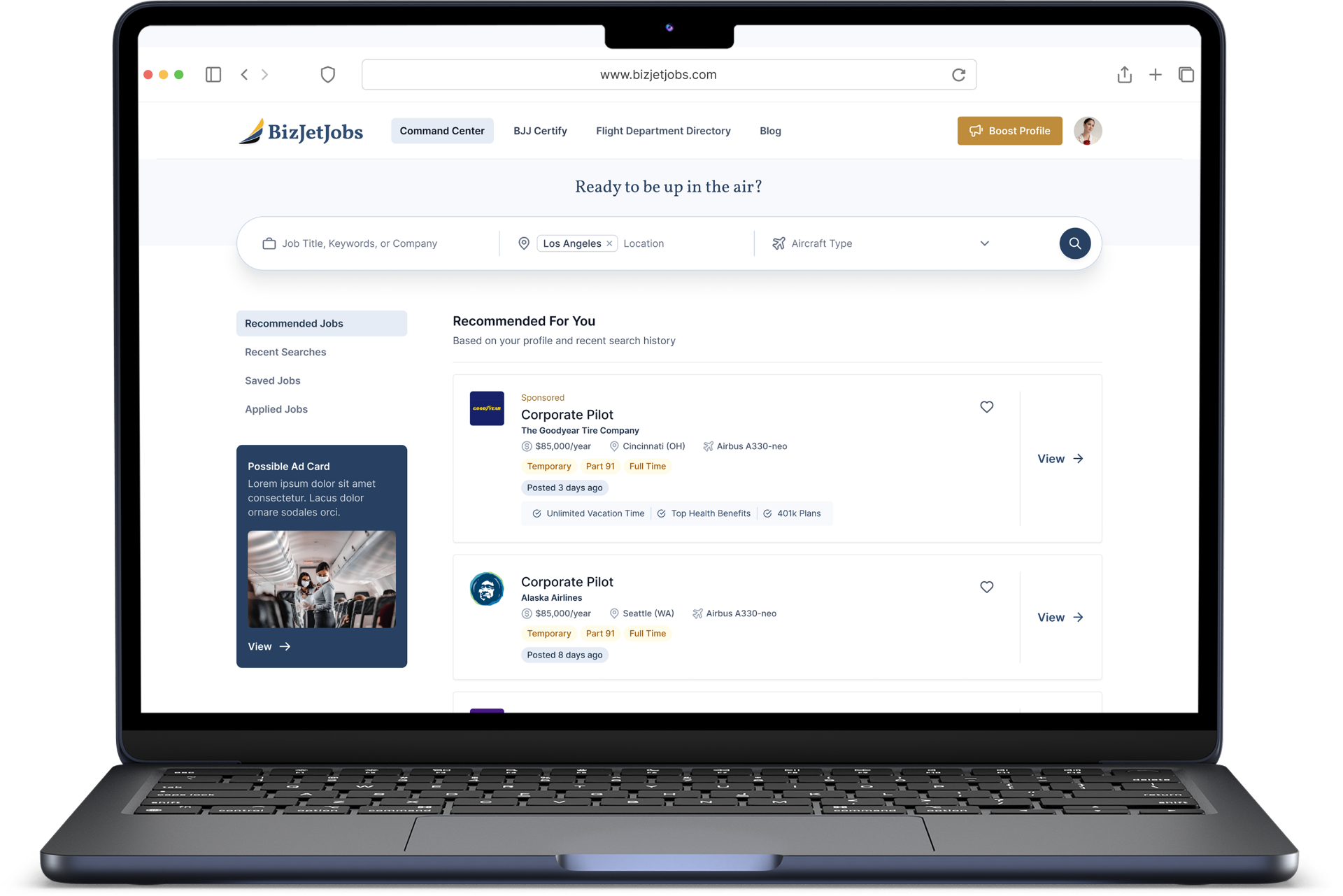Click The Goodyear Tire Company name
1343x896 pixels.
pyautogui.click(x=580, y=430)
